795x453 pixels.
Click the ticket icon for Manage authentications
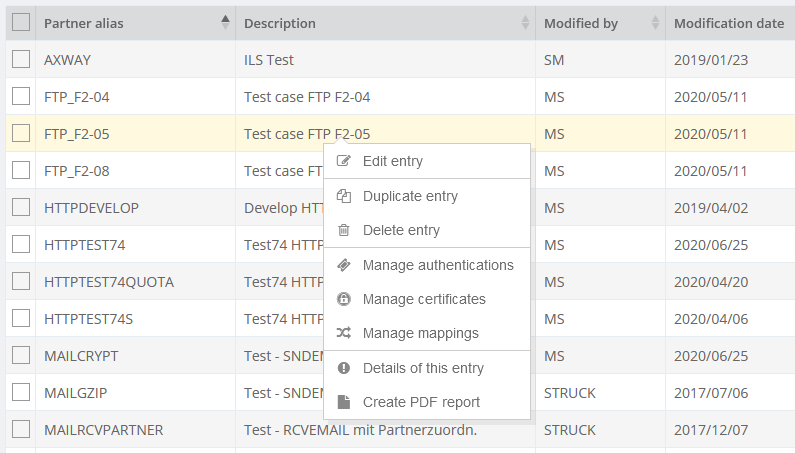[344, 265]
